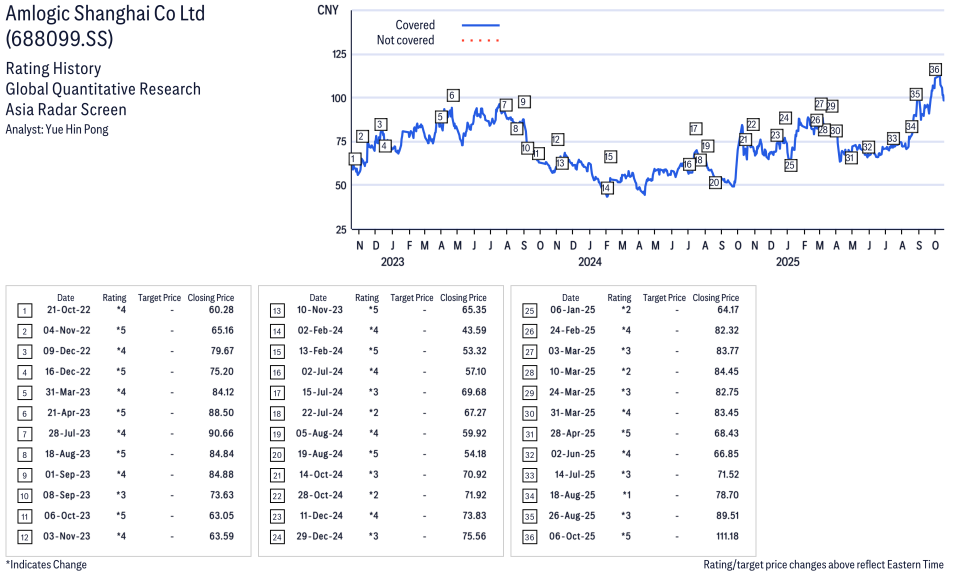
Task: Click the blue Covered legend line
Action: point(480,25)
